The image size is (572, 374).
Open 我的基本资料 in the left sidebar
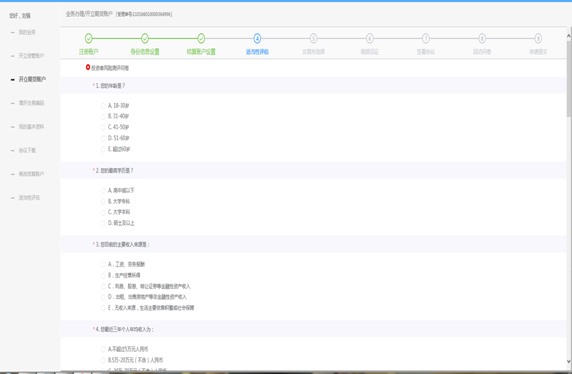(31, 127)
